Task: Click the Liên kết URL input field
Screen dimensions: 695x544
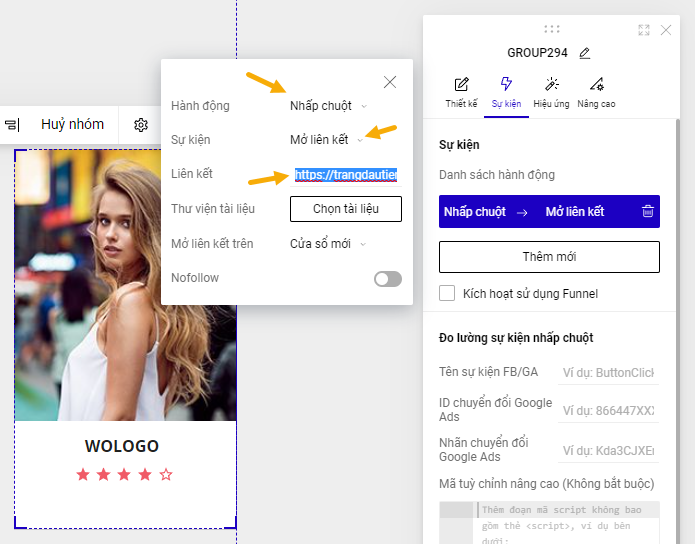Action: (x=346, y=175)
